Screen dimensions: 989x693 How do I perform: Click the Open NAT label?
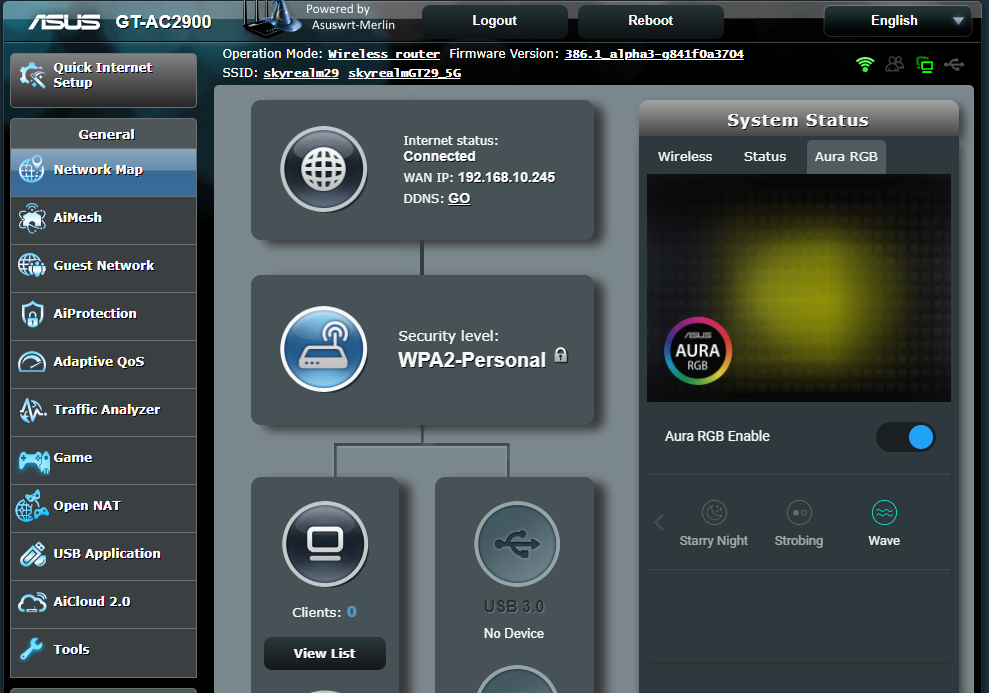(x=87, y=506)
